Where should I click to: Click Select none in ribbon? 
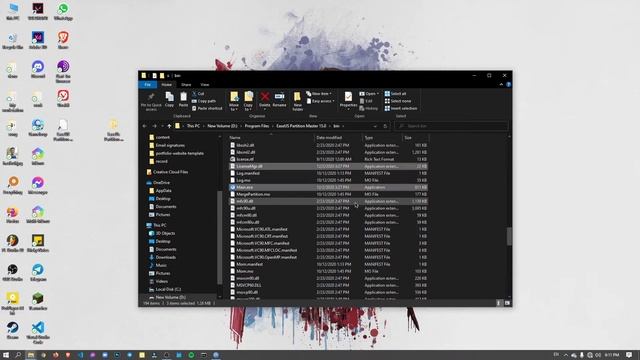pyautogui.click(x=398, y=101)
